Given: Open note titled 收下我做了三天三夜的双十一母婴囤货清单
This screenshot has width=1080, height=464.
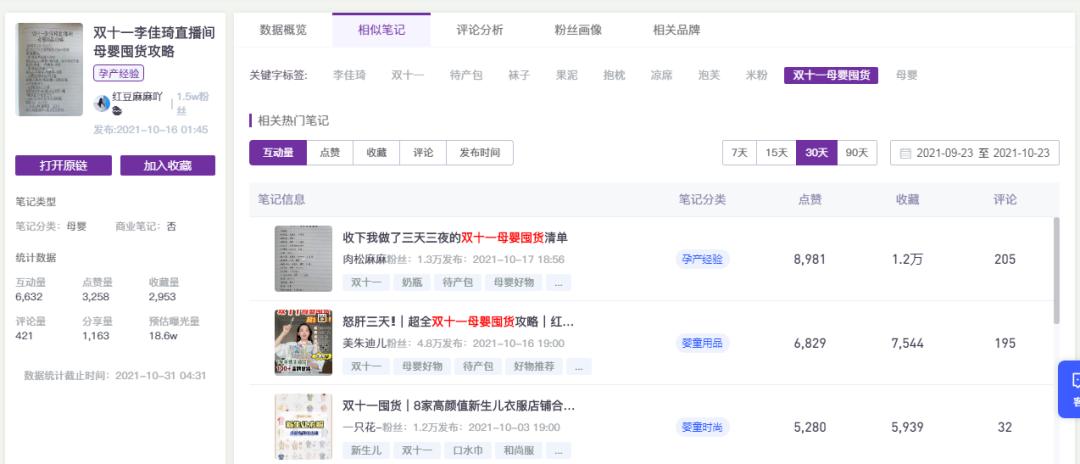Looking at the screenshot, I should 455,238.
